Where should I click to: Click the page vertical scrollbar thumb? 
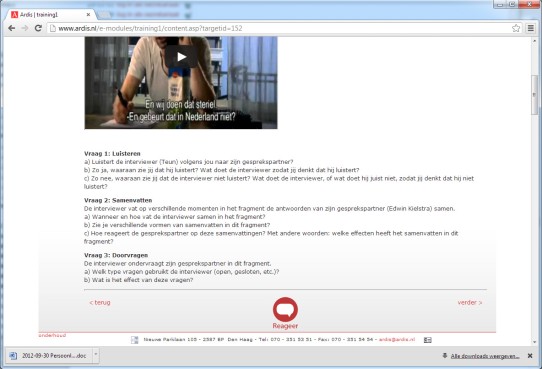point(535,95)
